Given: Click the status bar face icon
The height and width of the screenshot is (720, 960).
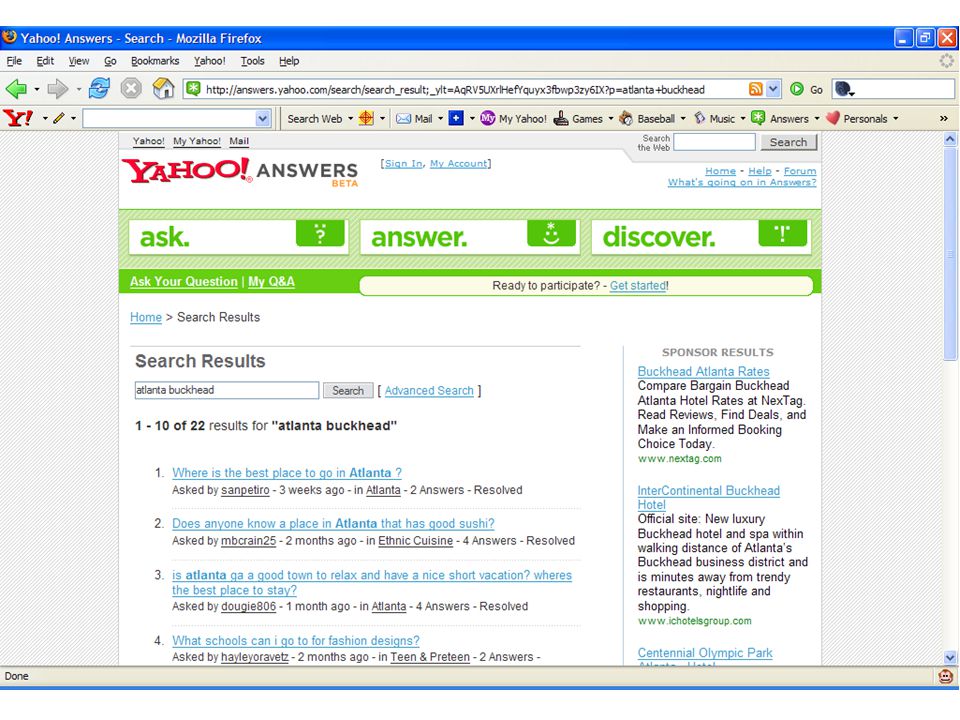Looking at the screenshot, I should tap(946, 676).
